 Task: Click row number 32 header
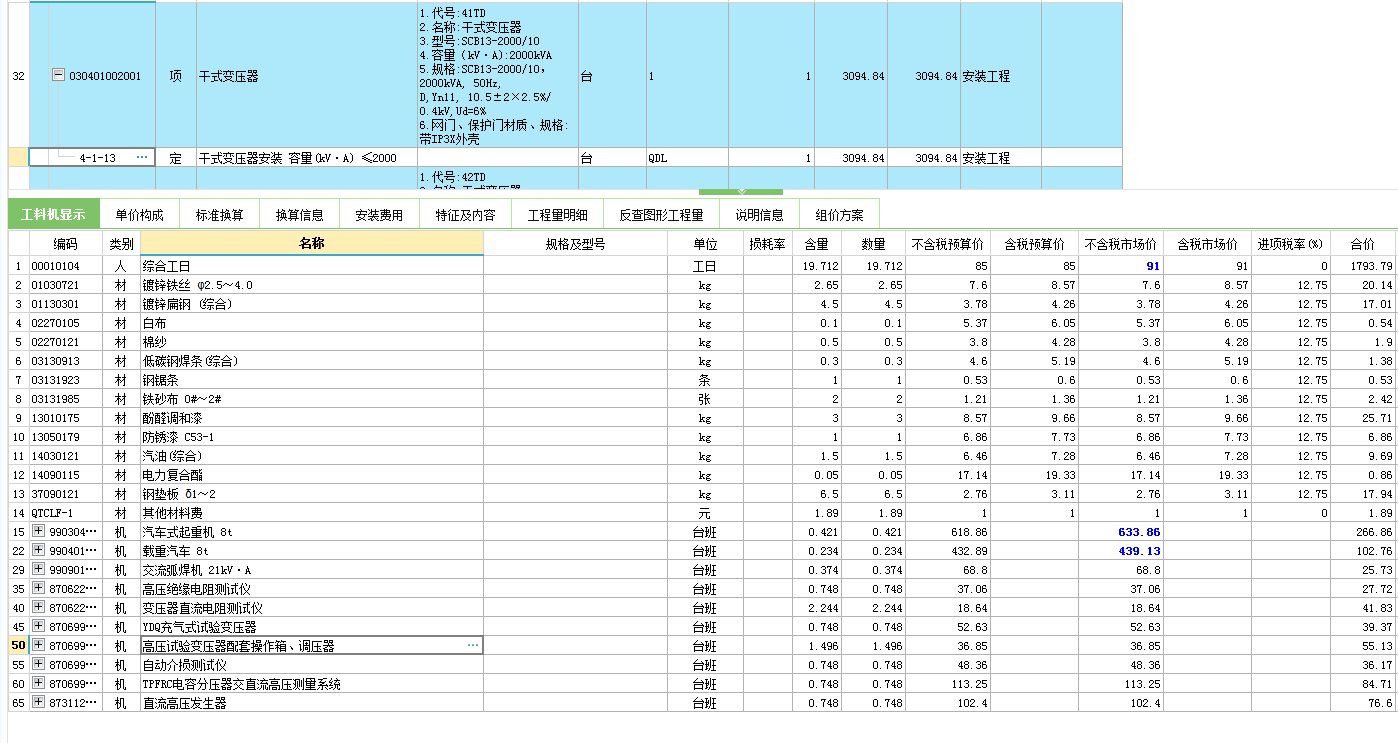point(18,76)
